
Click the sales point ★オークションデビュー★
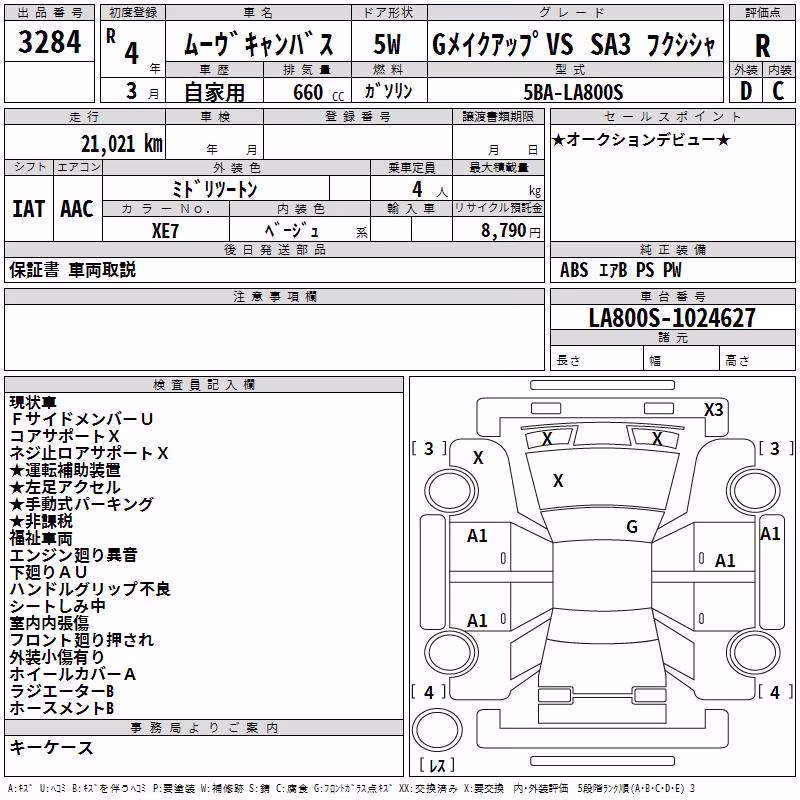pos(641,139)
